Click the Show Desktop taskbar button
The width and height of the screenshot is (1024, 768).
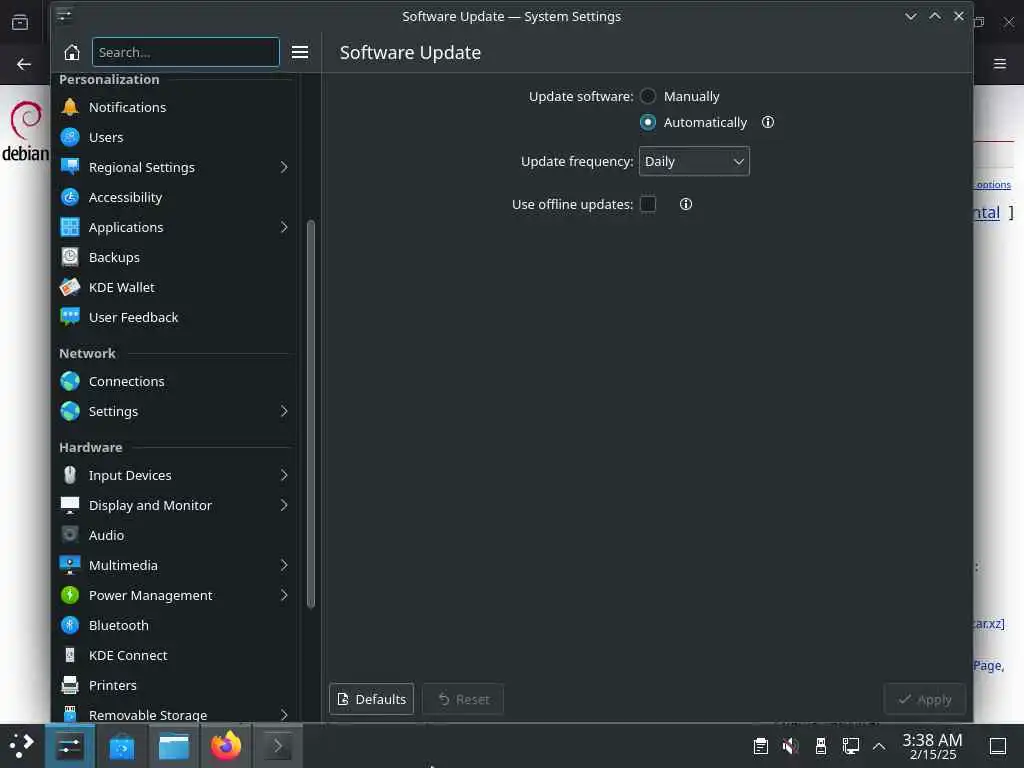(998, 746)
